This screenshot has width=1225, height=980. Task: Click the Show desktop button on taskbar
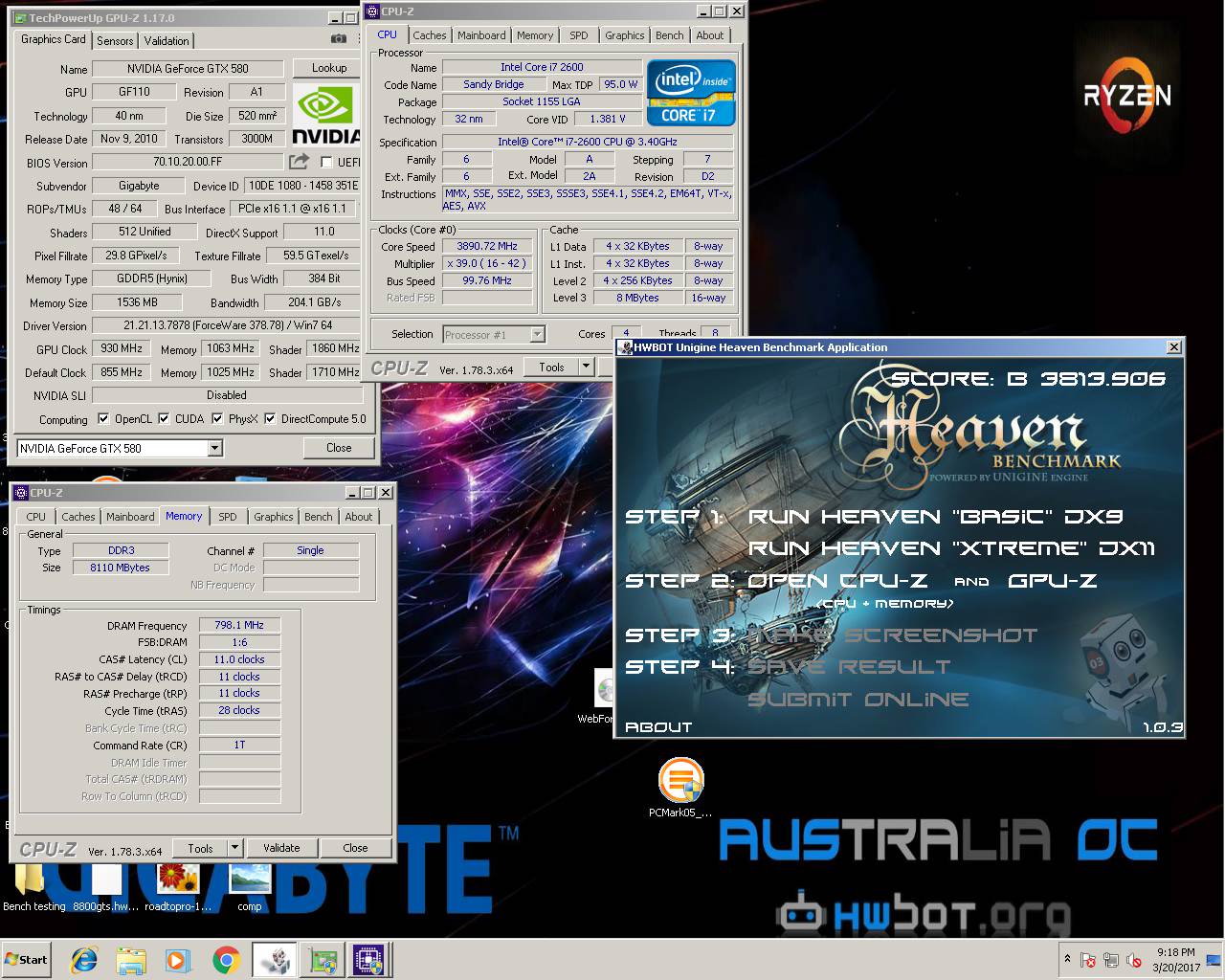tap(1215, 960)
